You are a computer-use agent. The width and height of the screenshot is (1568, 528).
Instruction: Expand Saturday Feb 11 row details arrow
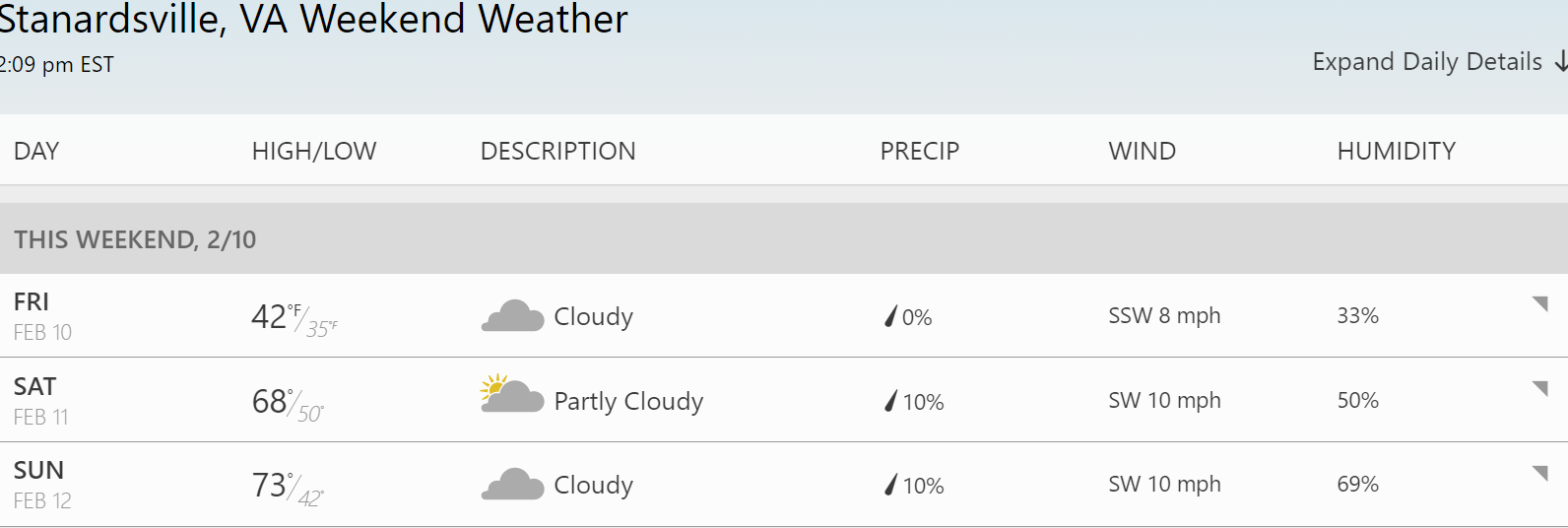click(x=1540, y=388)
